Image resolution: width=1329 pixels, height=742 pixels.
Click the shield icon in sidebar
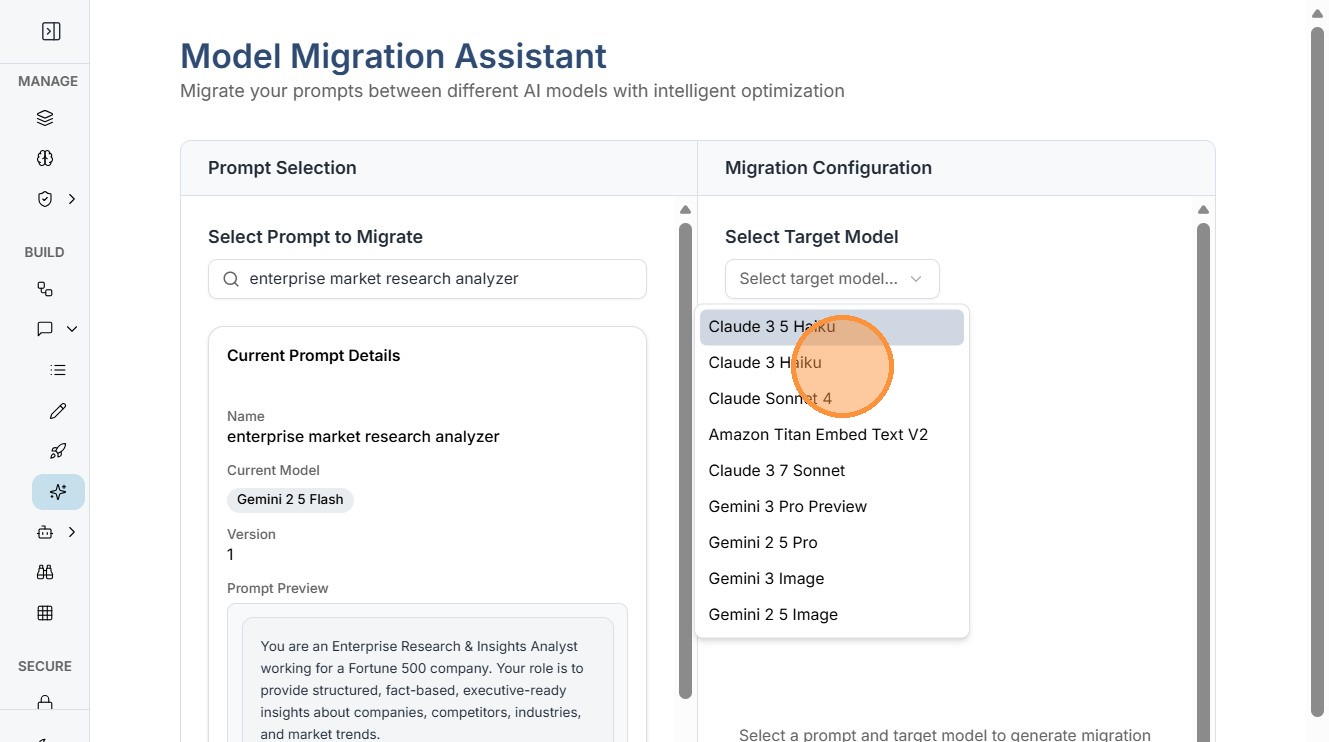[45, 199]
